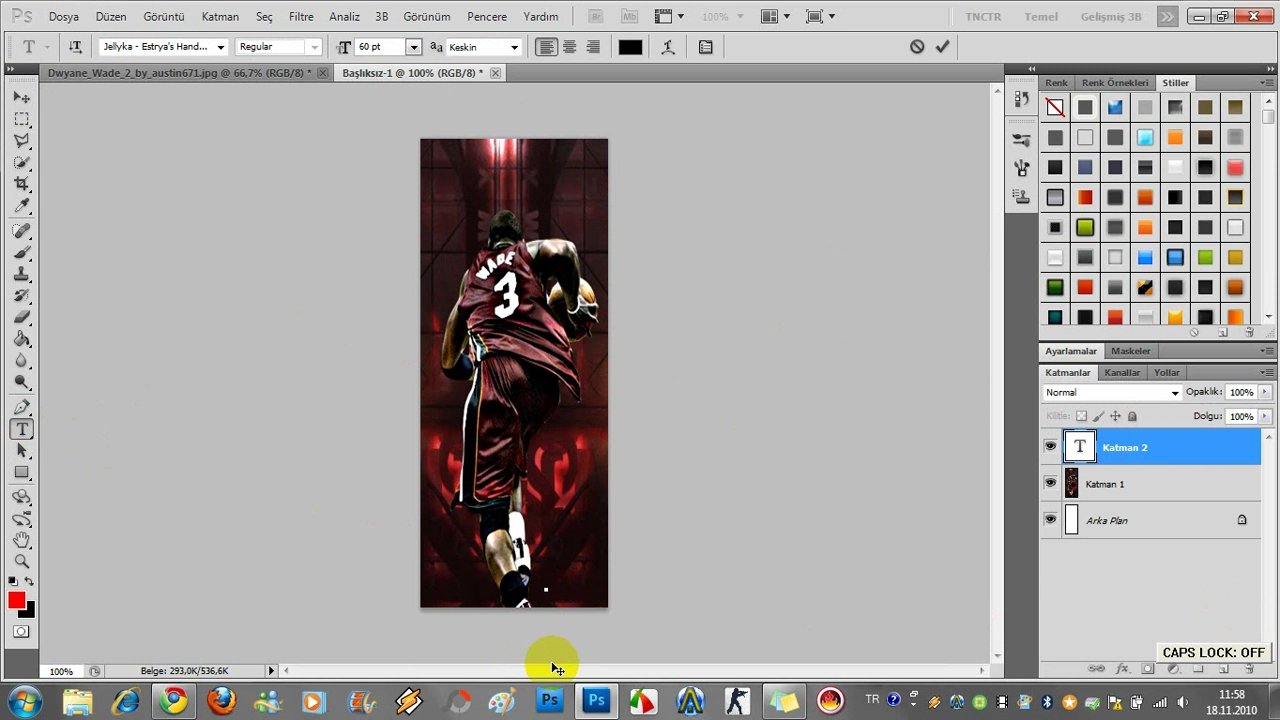Toggle lock transparent pixels
This screenshot has height=720, width=1280.
(x=1081, y=416)
